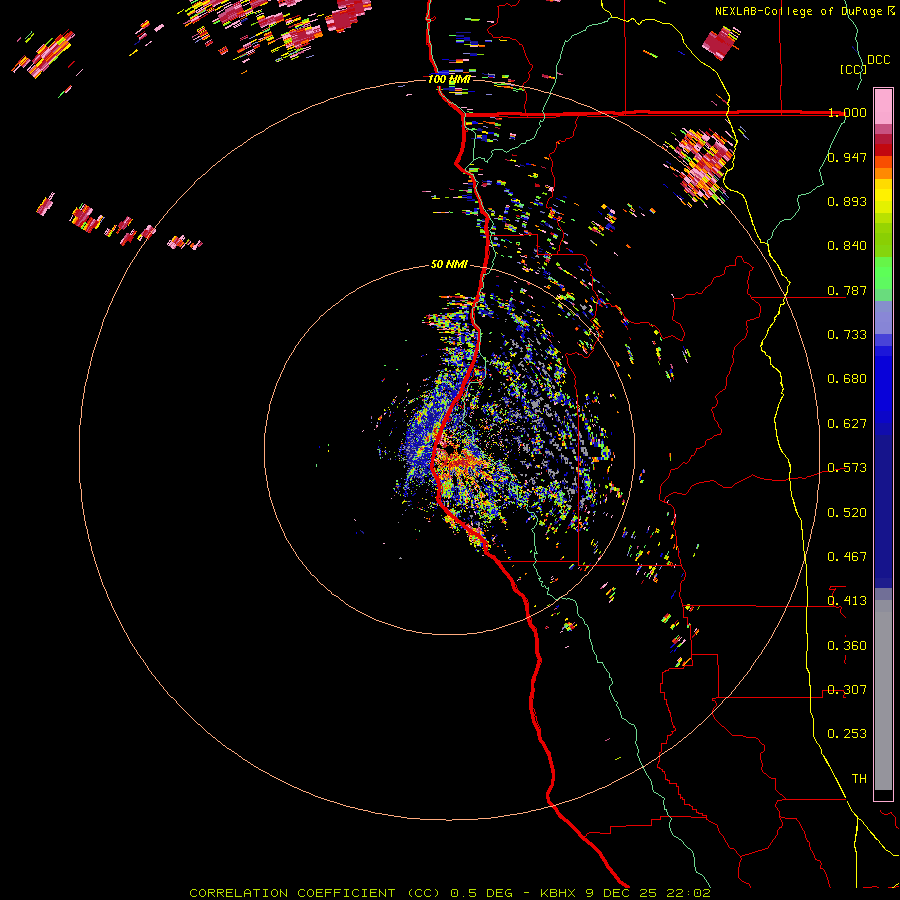
Task: Click the 0.840 color scale value
Action: point(847,246)
